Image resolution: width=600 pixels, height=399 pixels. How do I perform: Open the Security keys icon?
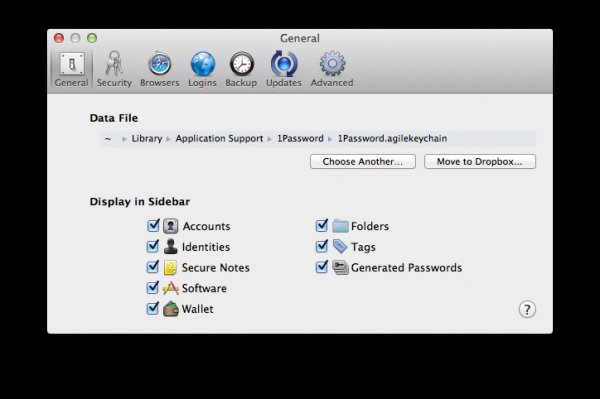click(114, 64)
